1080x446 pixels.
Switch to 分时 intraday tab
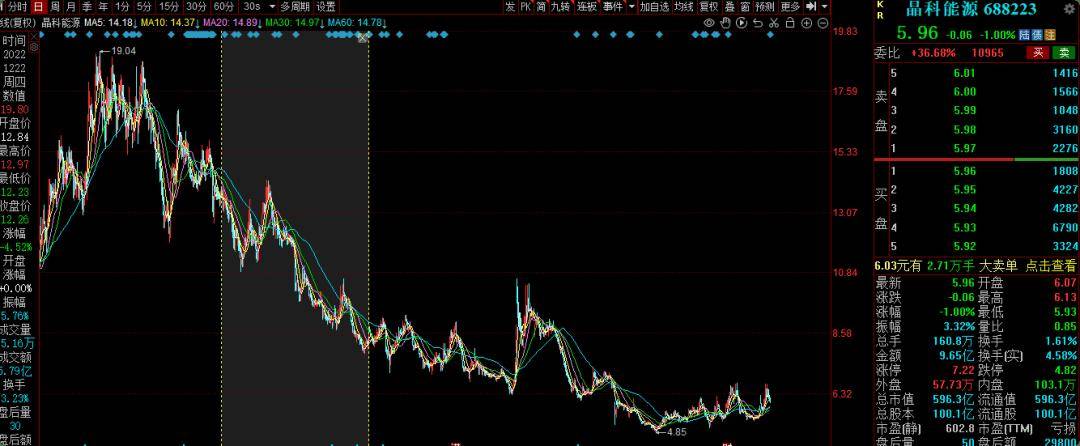17,7
